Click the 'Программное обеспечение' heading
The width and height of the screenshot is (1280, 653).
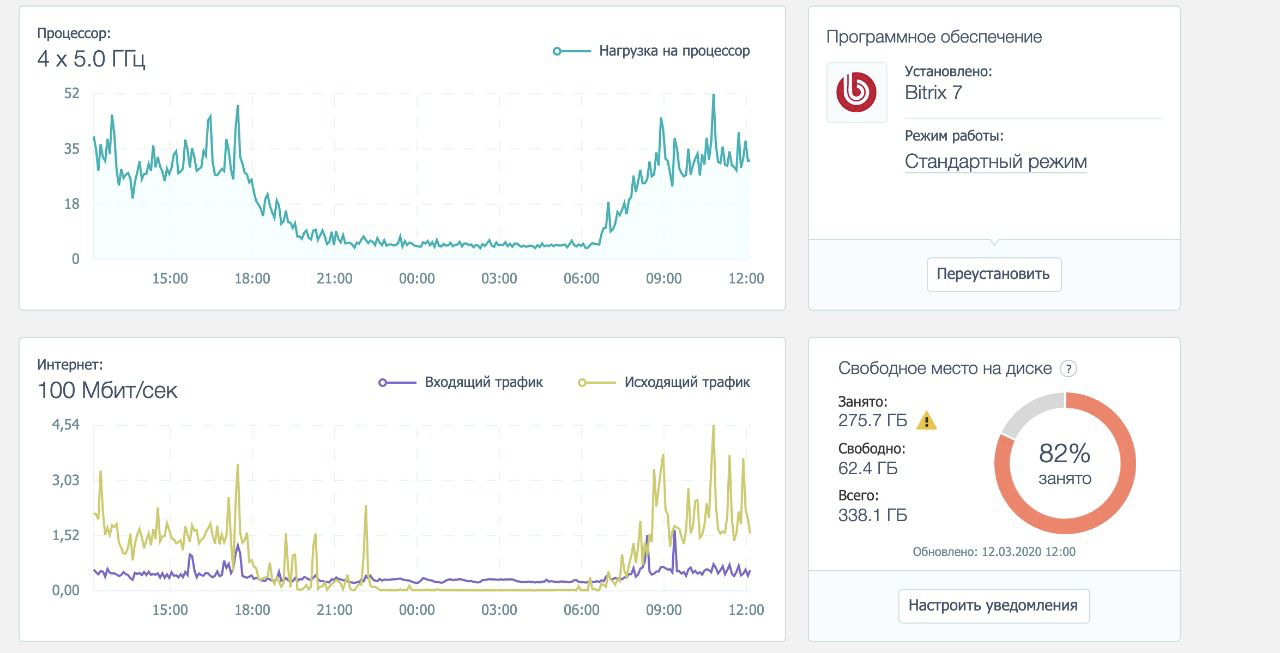coord(934,37)
